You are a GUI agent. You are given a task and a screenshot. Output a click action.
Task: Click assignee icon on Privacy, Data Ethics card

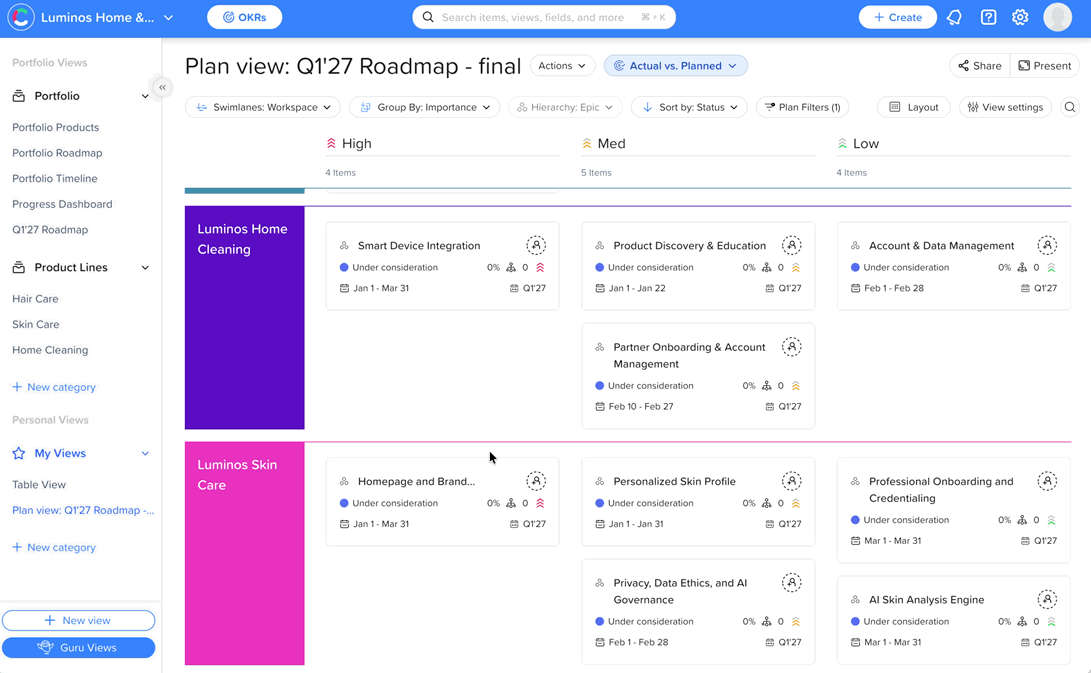pyautogui.click(x=791, y=583)
